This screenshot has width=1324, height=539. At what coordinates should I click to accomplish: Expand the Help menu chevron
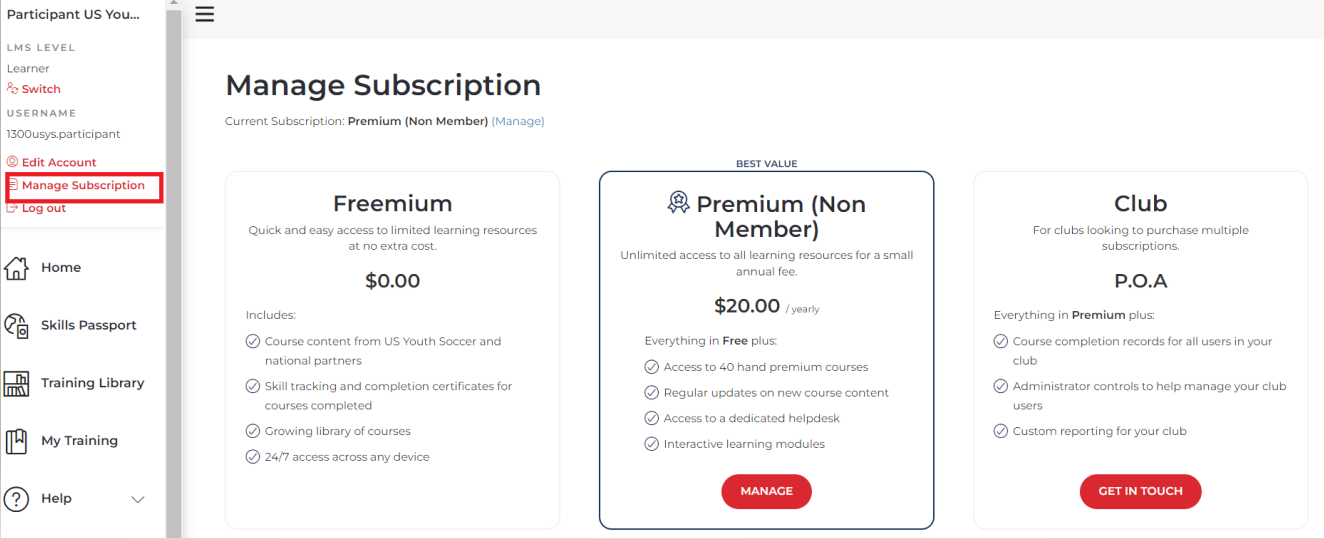tap(138, 499)
